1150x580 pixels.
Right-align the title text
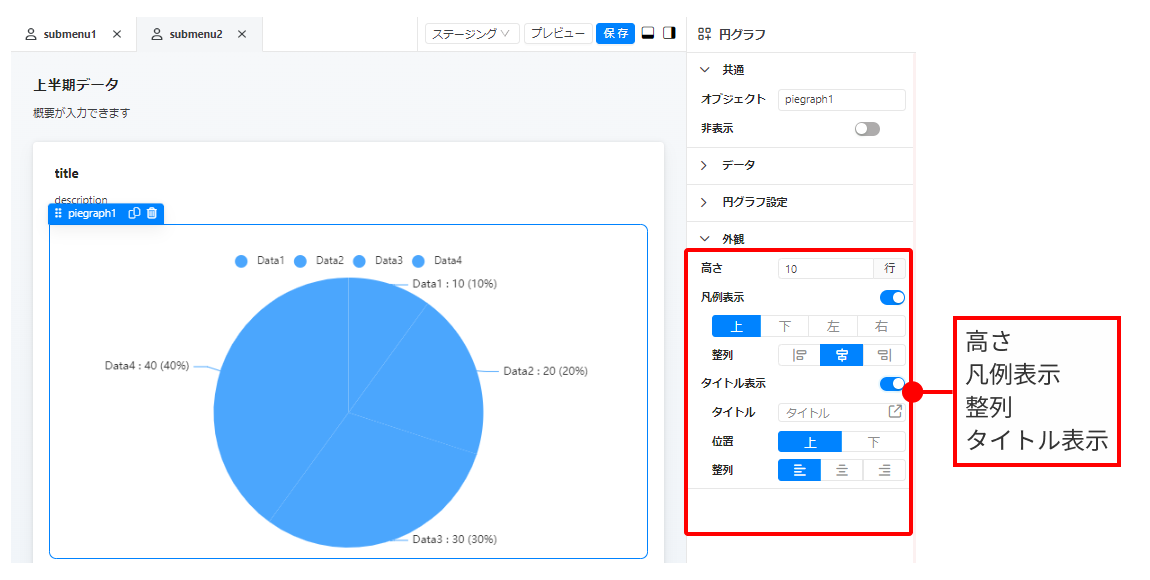[x=884, y=470]
